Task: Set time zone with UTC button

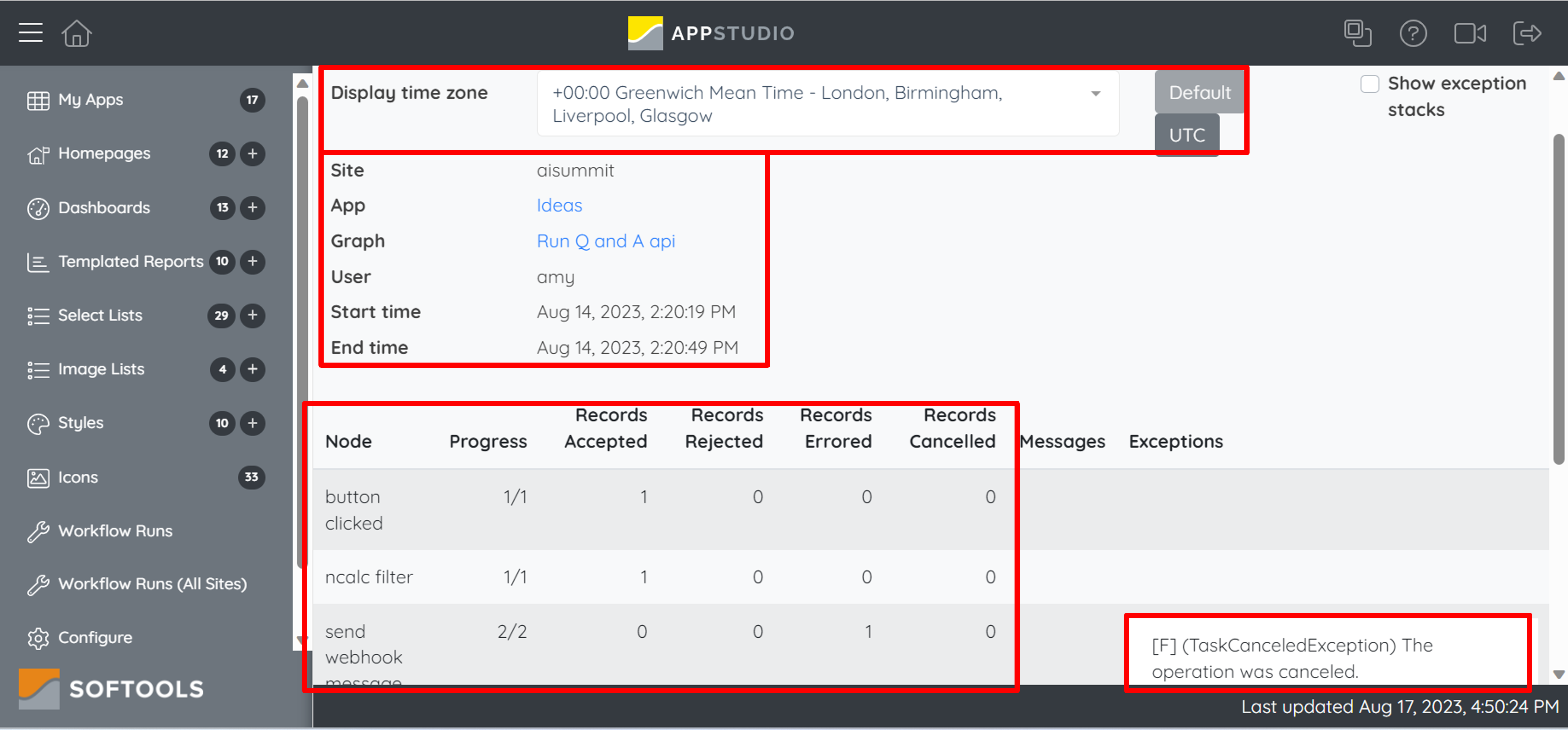Action: (1187, 134)
